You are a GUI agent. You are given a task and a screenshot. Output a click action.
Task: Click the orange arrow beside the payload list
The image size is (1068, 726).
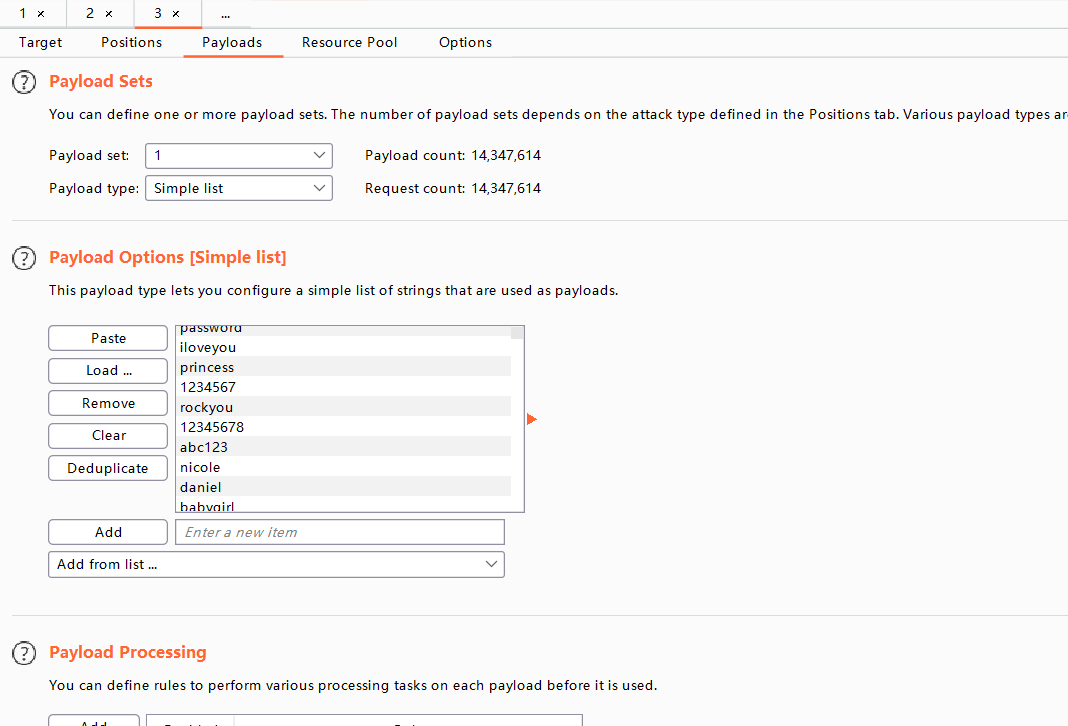pos(531,419)
